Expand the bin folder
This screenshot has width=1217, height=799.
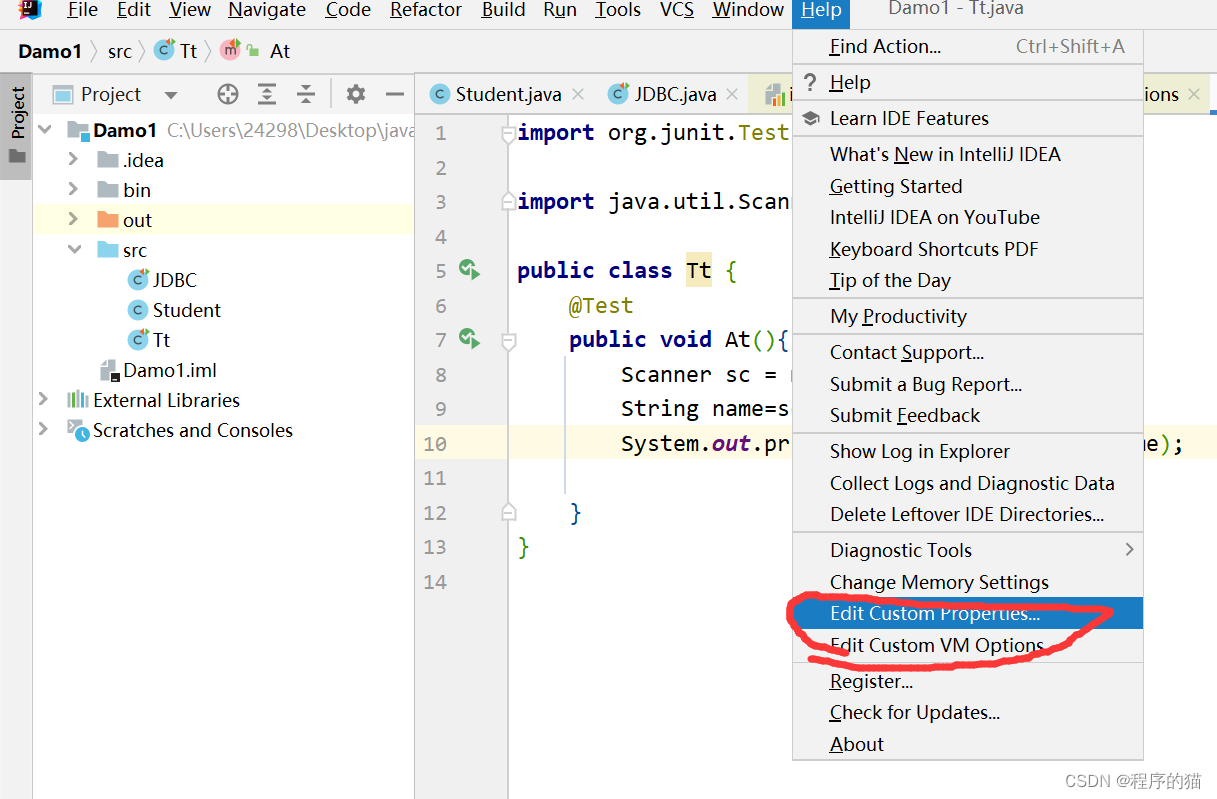pyautogui.click(x=73, y=189)
